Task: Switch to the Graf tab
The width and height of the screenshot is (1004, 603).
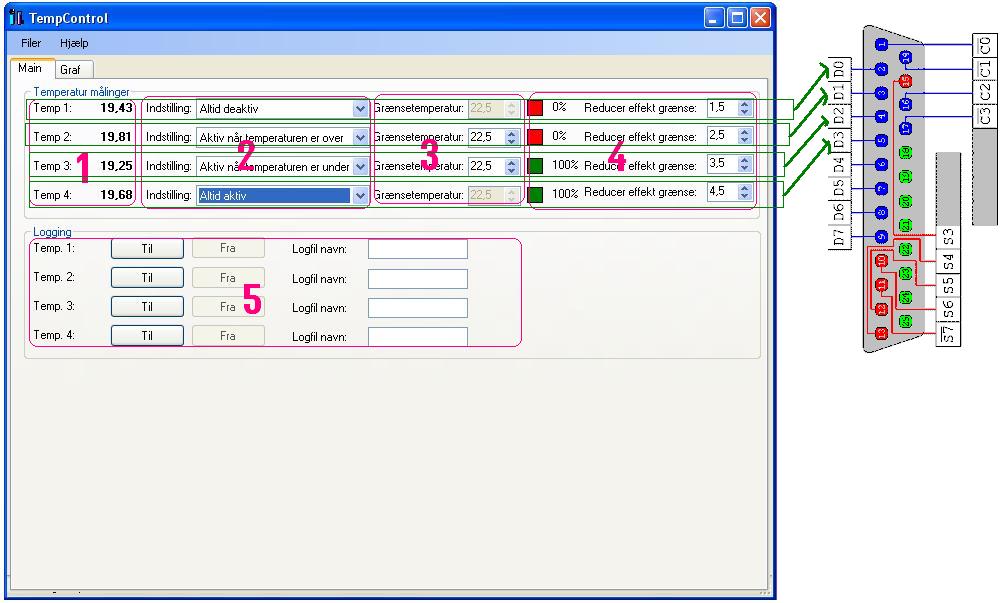Action: [74, 69]
